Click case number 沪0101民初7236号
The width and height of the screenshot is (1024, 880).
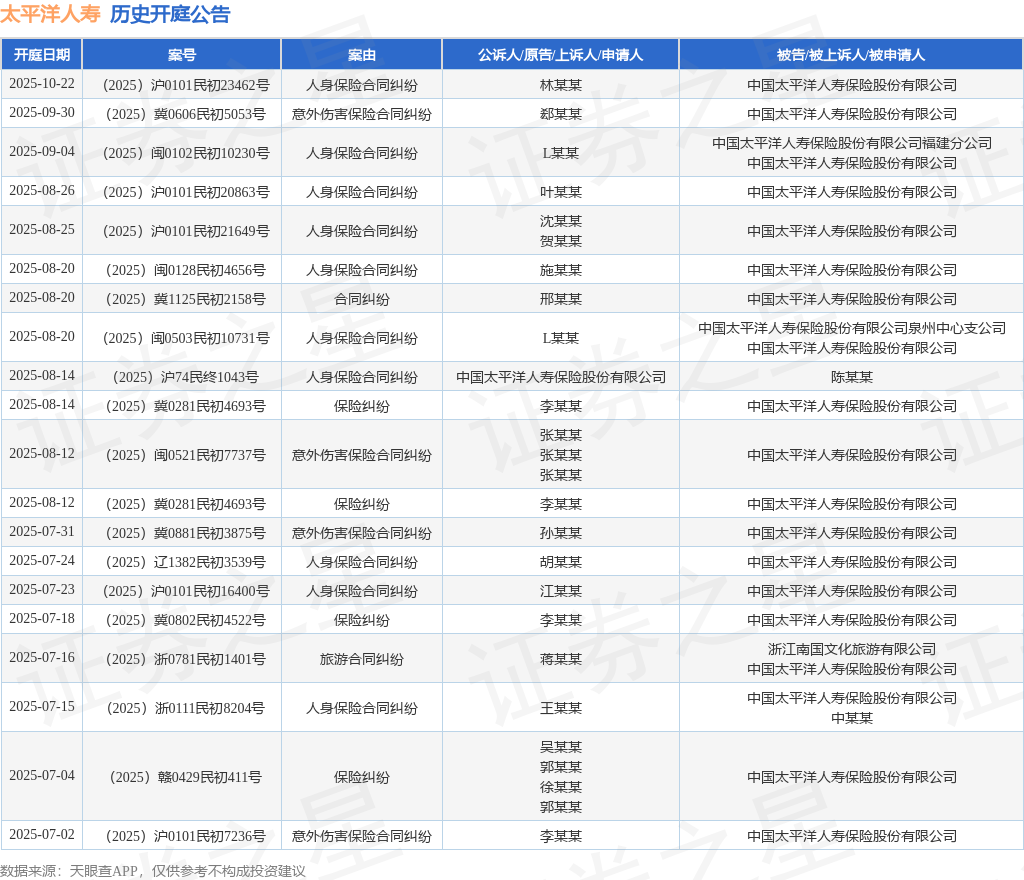click(186, 836)
